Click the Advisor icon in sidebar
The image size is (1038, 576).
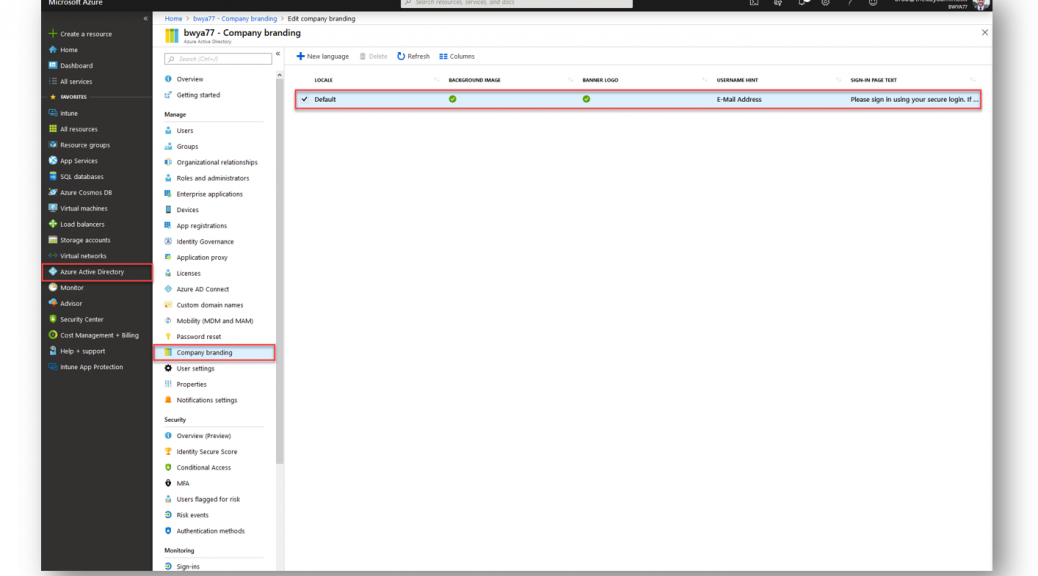(53, 303)
